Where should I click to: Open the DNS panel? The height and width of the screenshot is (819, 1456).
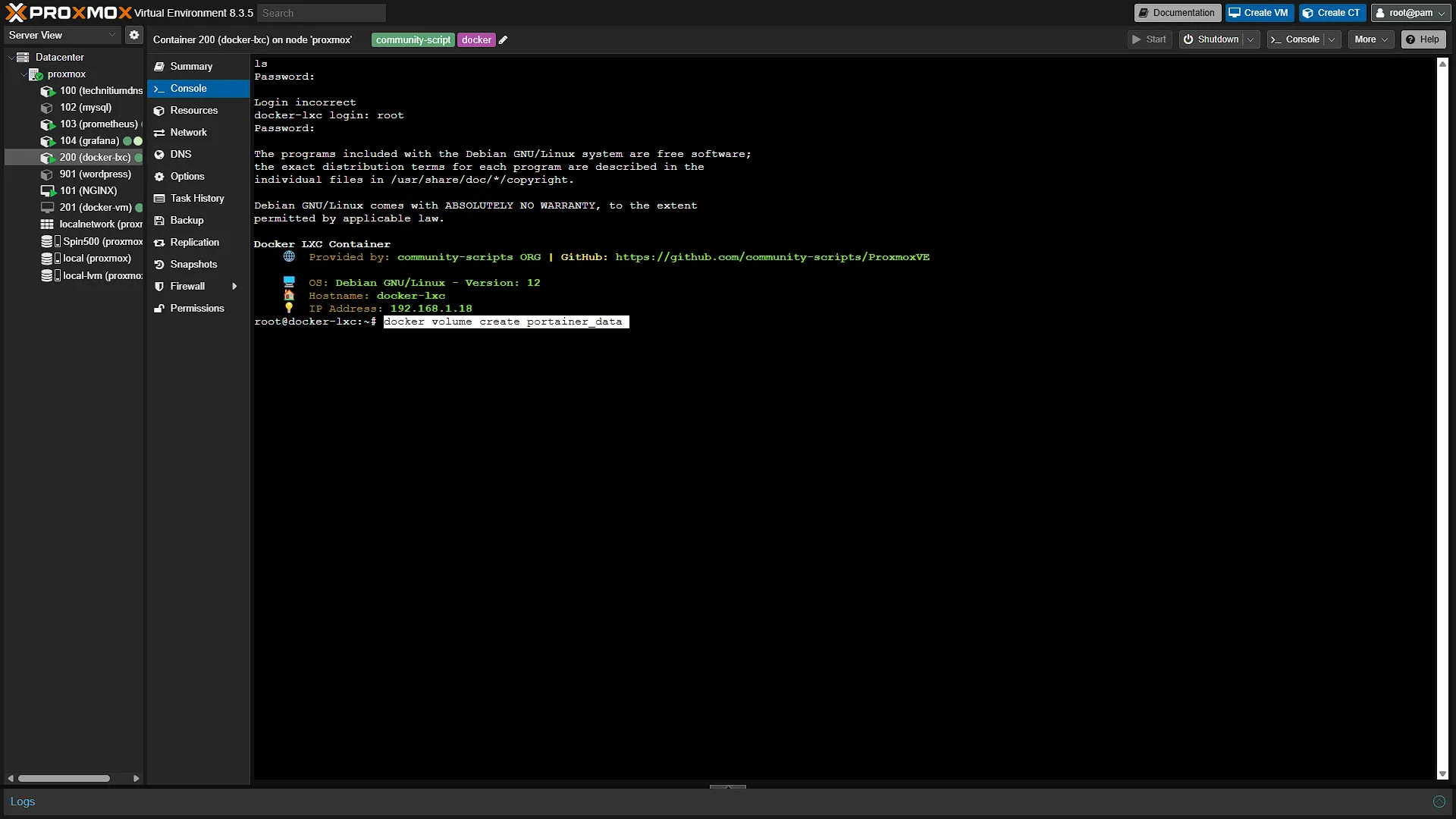click(x=198, y=155)
